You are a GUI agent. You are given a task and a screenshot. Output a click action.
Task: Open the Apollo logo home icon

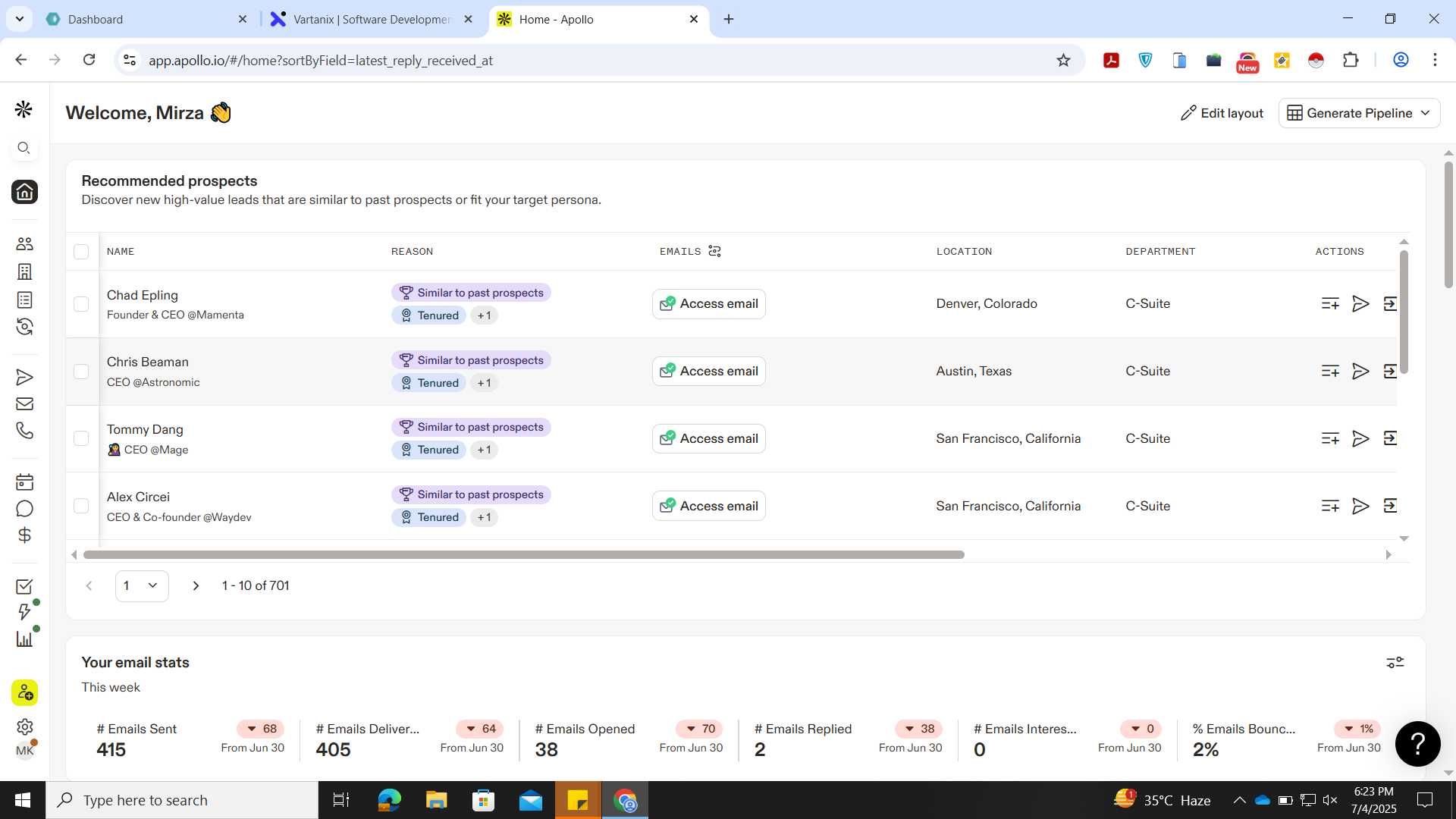pyautogui.click(x=24, y=109)
